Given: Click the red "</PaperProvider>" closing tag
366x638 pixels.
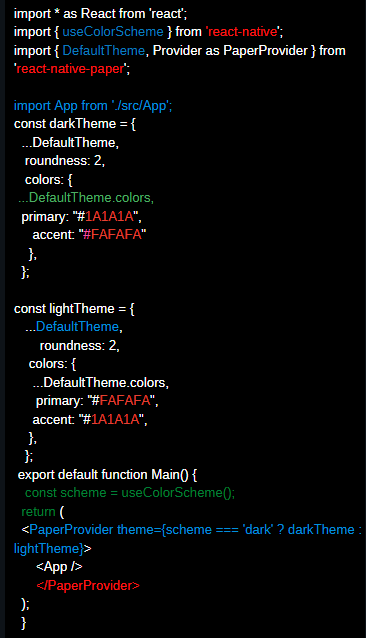Looking at the screenshot, I should click(x=88, y=586).
